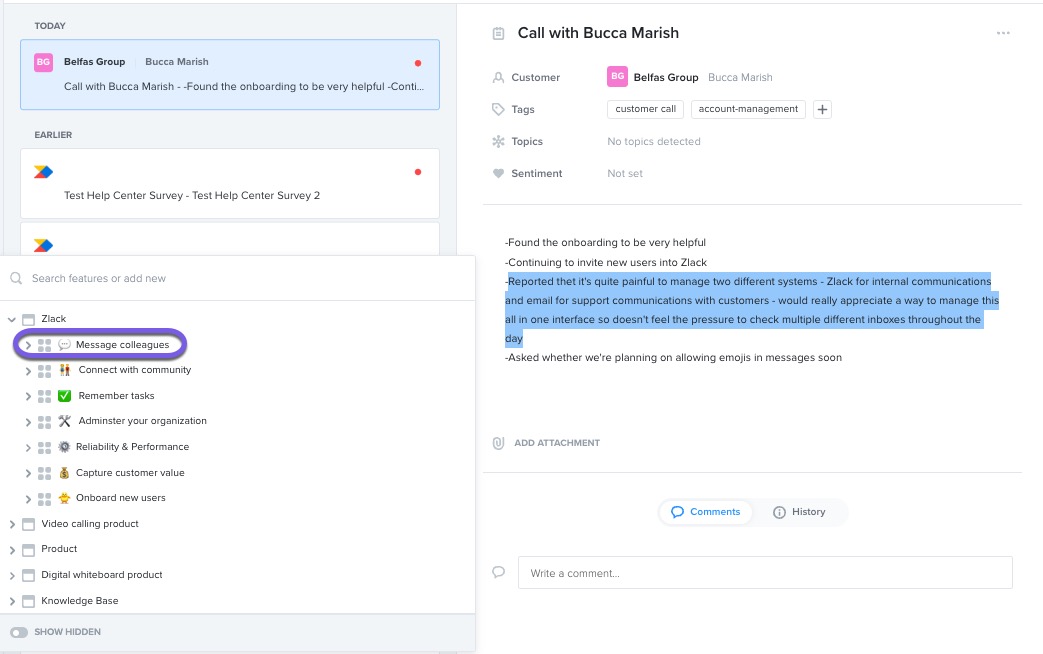Click the tools emoji for Adminster your organization
The height and width of the screenshot is (654, 1043).
[x=65, y=421]
